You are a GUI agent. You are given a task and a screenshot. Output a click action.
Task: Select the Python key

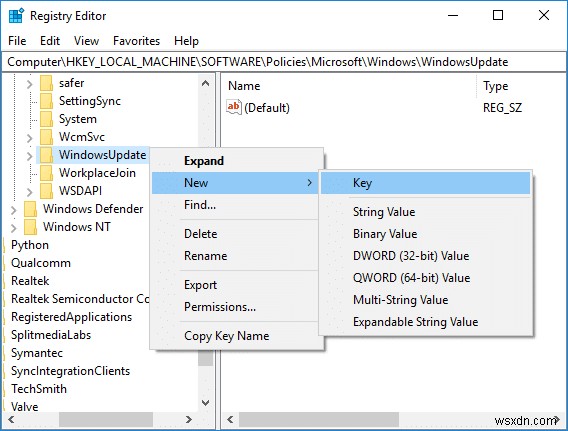[30, 245]
